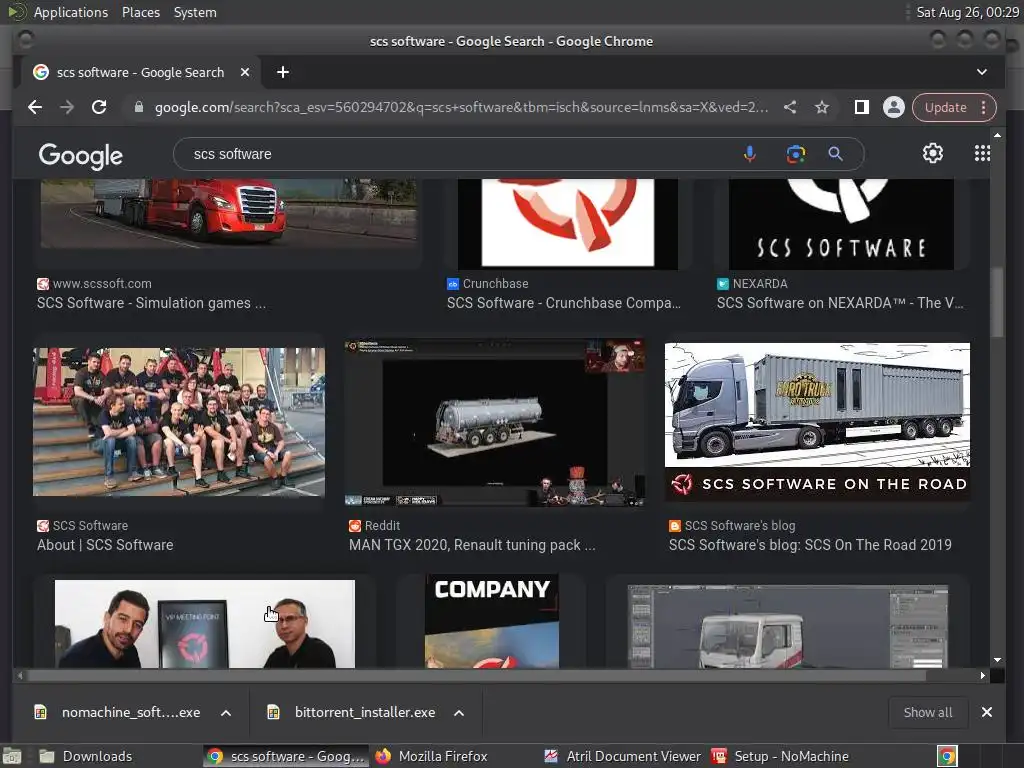Switch to Setup - NoMachine window

780,756
